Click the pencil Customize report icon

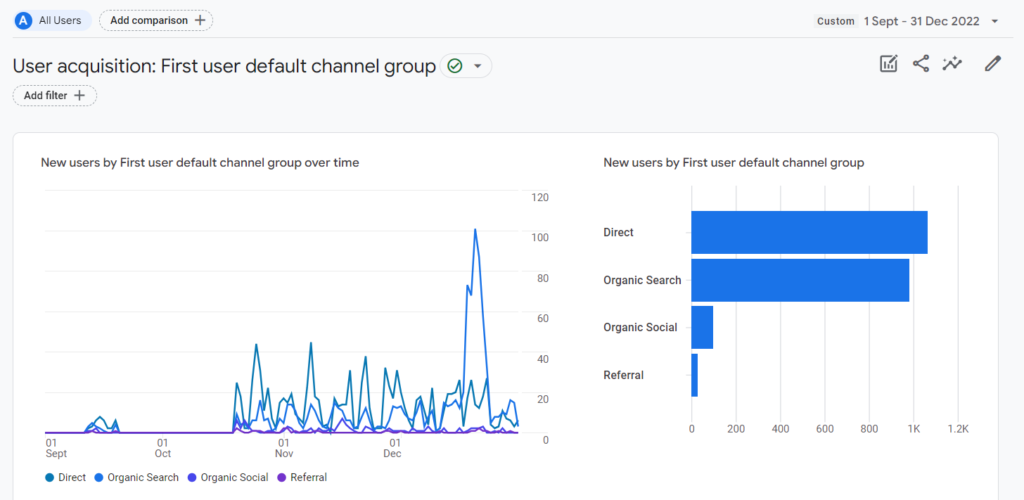(x=992, y=64)
